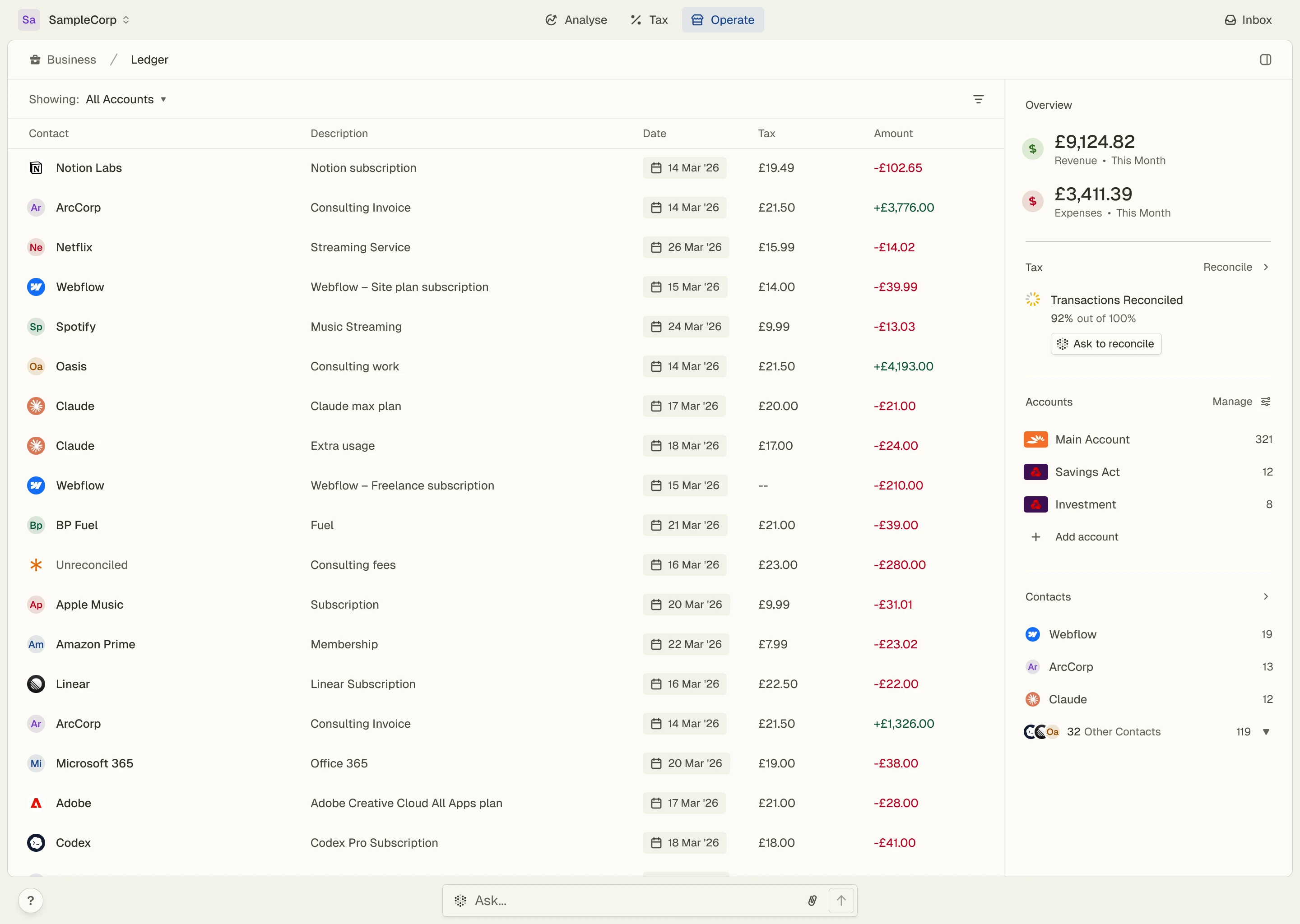Screen dimensions: 1300x924
Task: Go to Business breadcrumb
Action: pyautogui.click(x=63, y=60)
